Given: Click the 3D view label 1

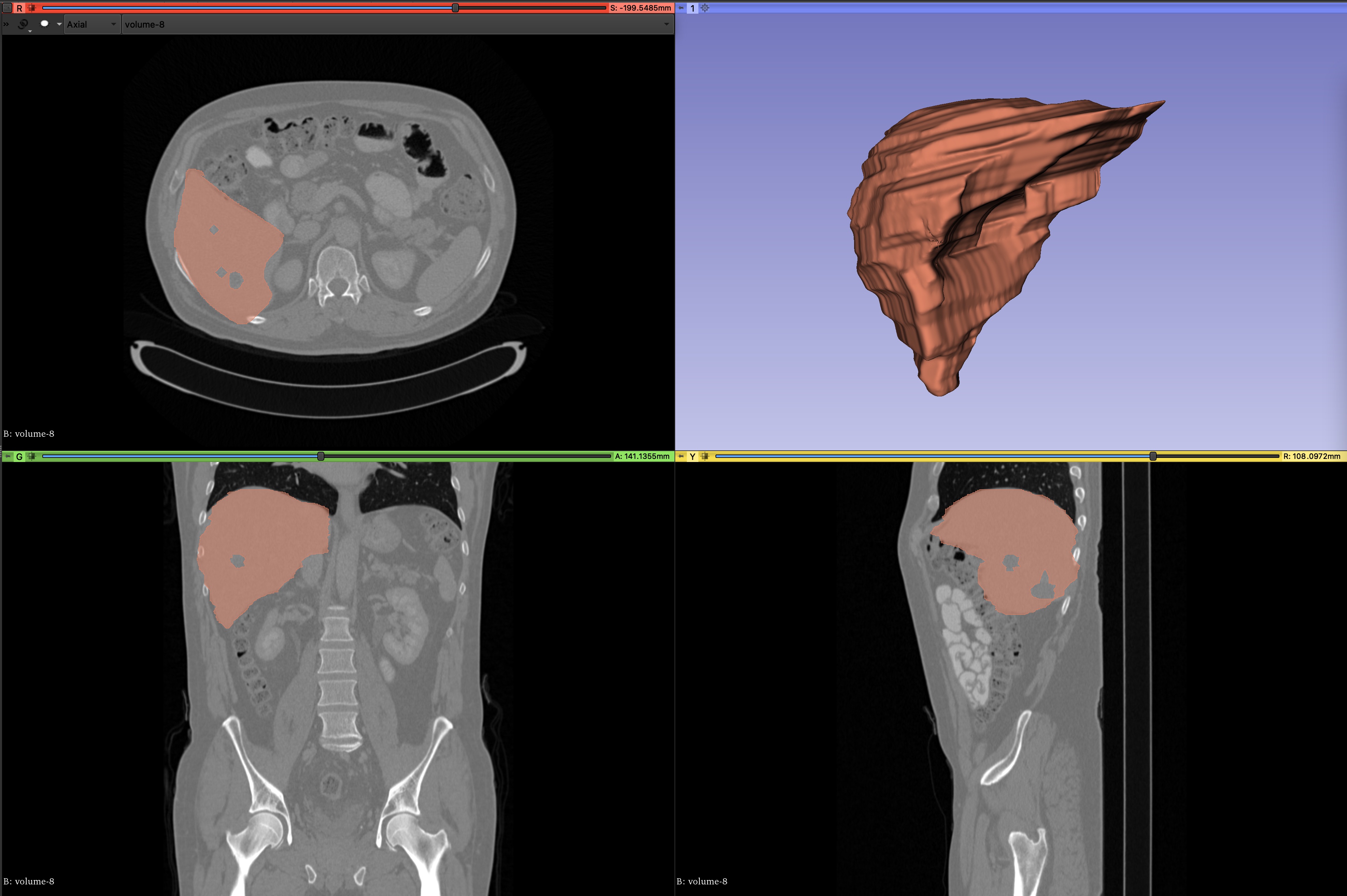Looking at the screenshot, I should pos(692,8).
